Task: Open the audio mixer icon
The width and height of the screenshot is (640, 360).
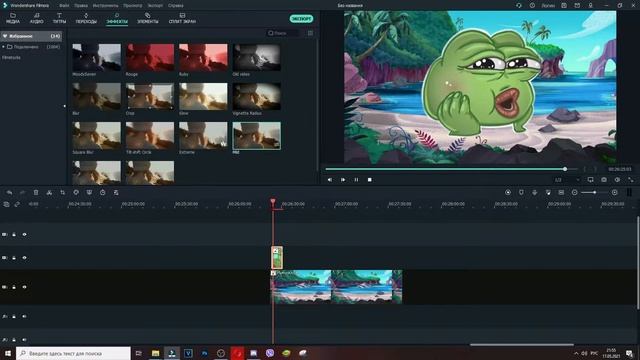Action: point(548,192)
